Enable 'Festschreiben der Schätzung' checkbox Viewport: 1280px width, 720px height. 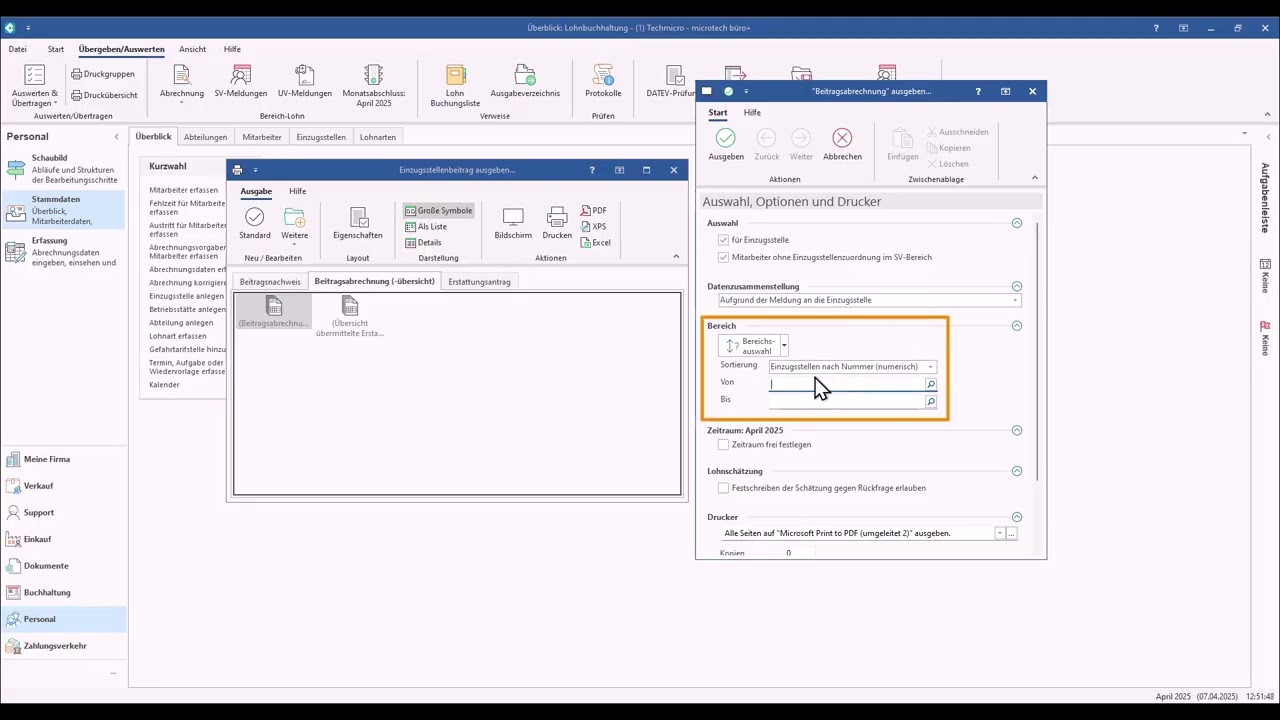pos(723,488)
